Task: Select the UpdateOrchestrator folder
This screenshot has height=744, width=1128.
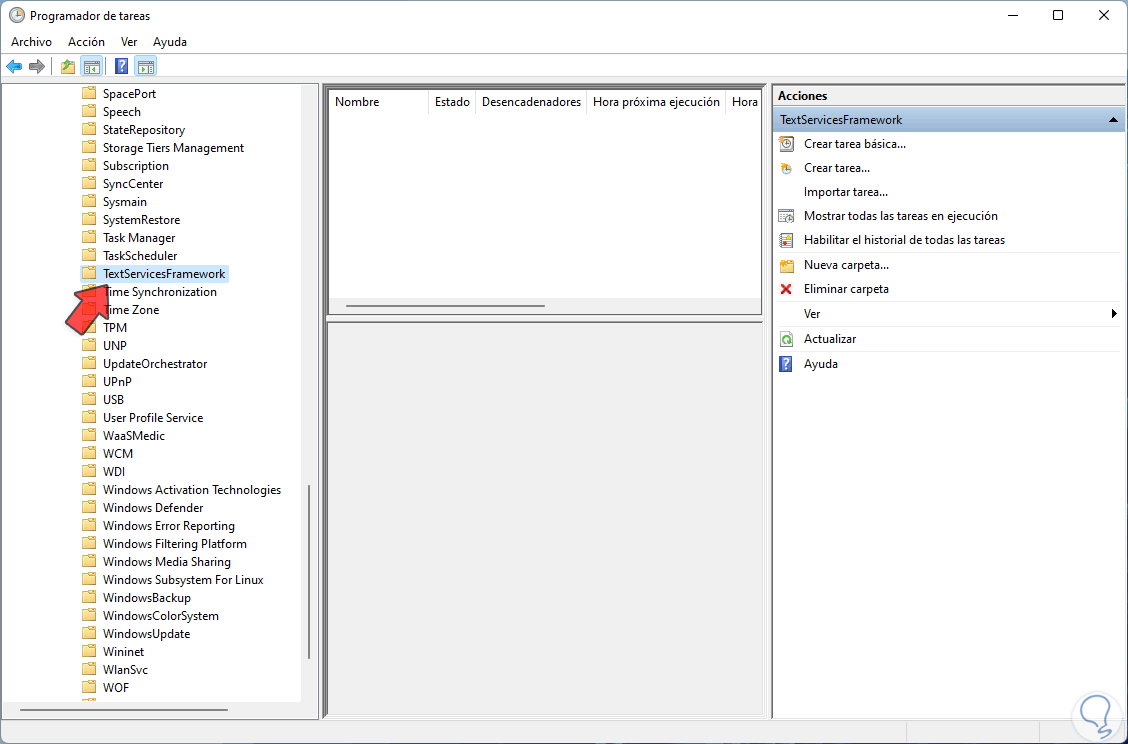Action: [x=155, y=363]
